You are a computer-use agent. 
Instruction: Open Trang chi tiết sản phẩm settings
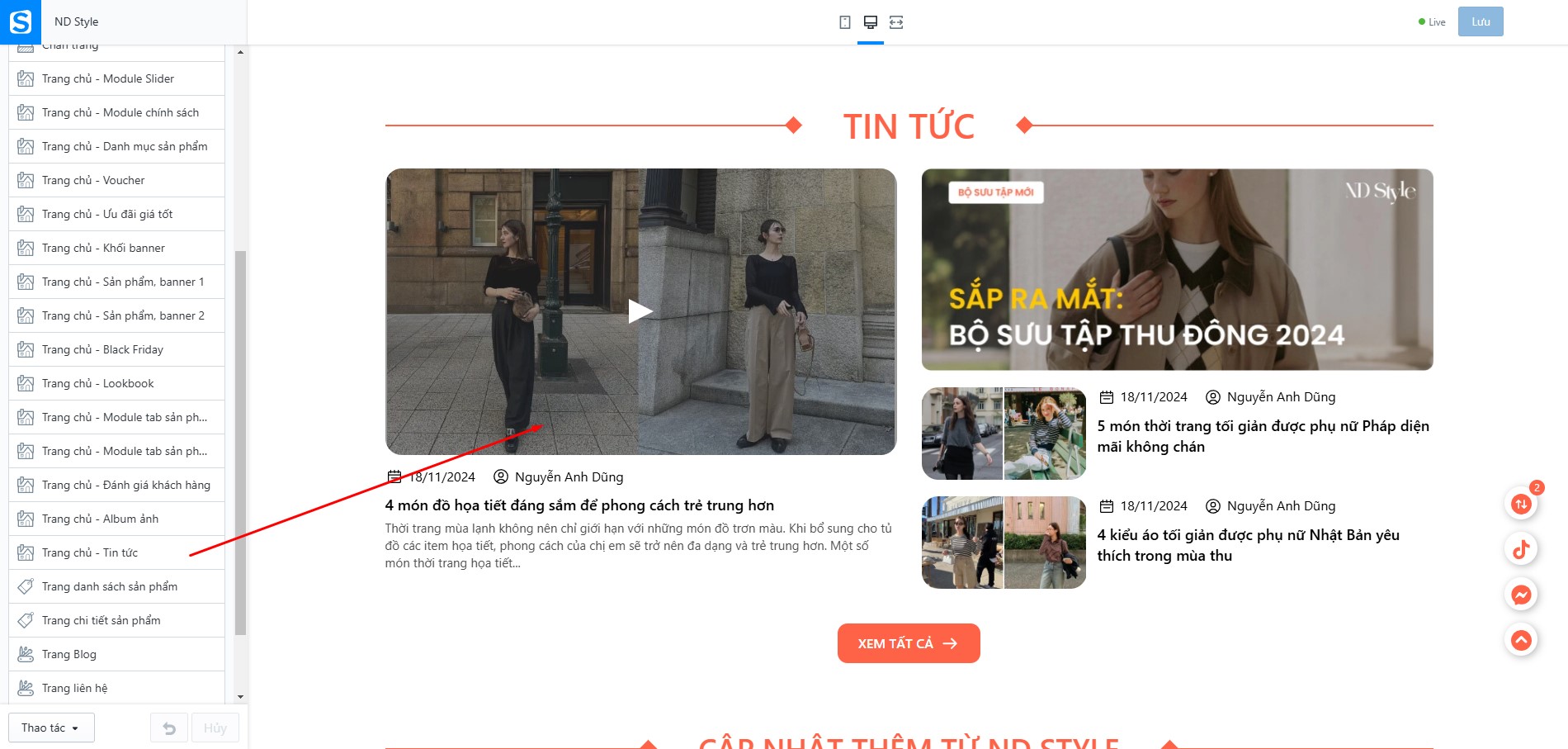click(x=116, y=620)
